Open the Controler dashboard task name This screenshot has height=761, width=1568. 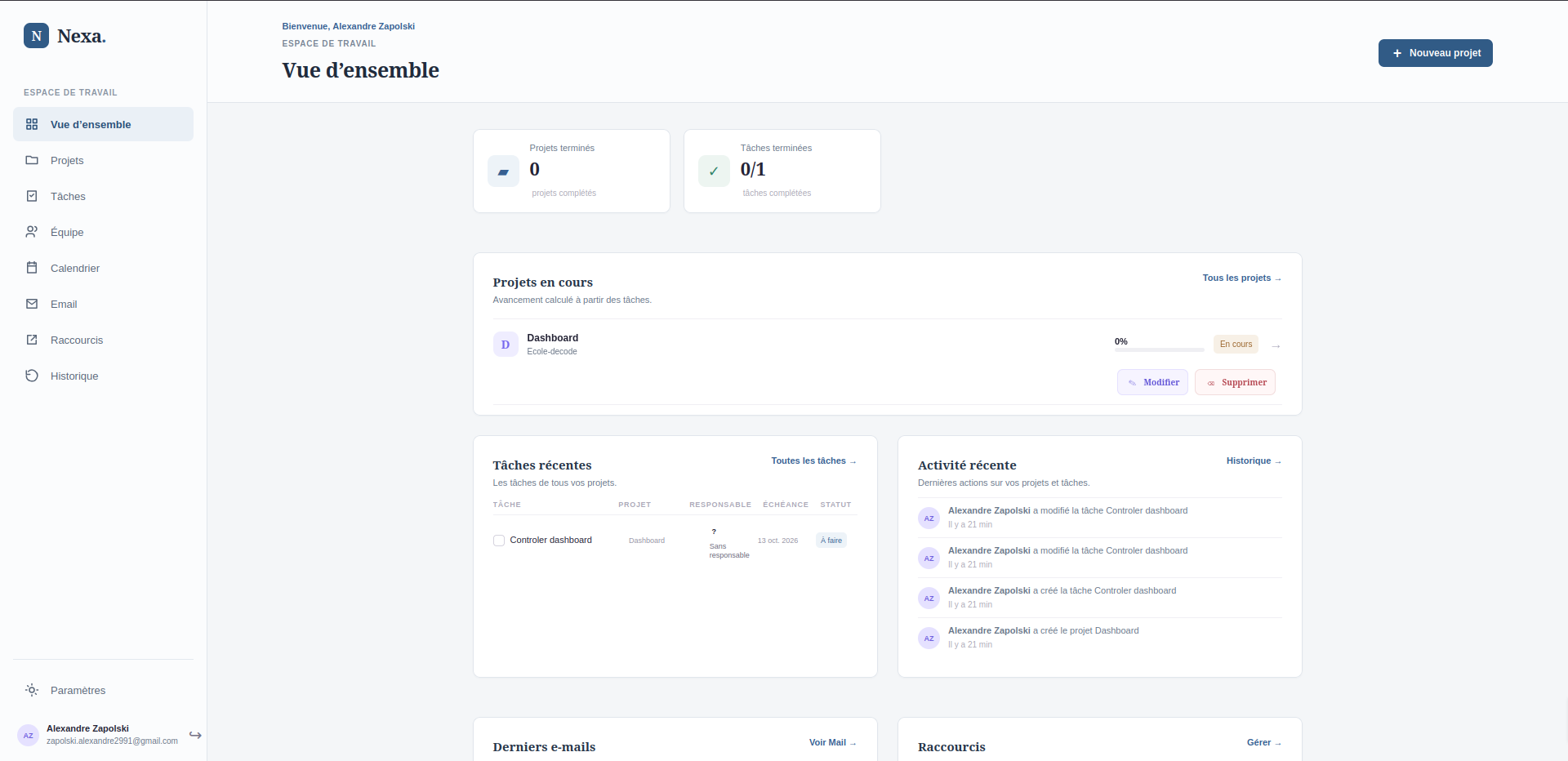pyautogui.click(x=550, y=540)
